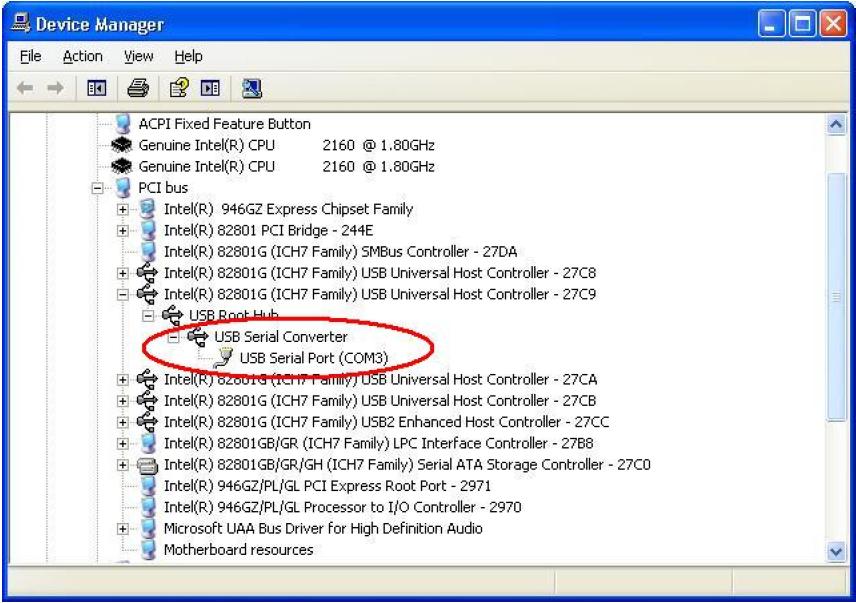Click the Device Manager title bar icon

click(21, 23)
